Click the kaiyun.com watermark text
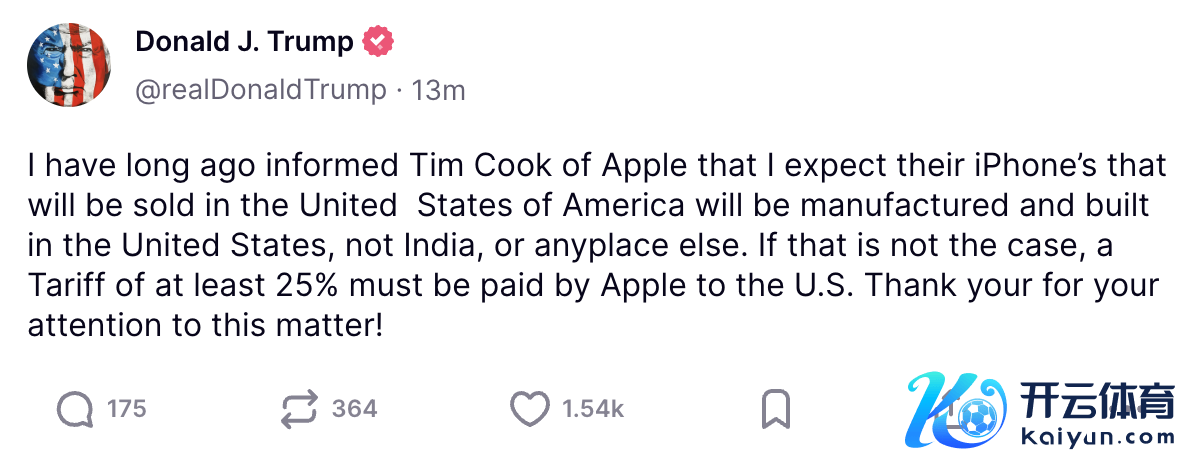Image resolution: width=1190 pixels, height=470 pixels. 1098,437
